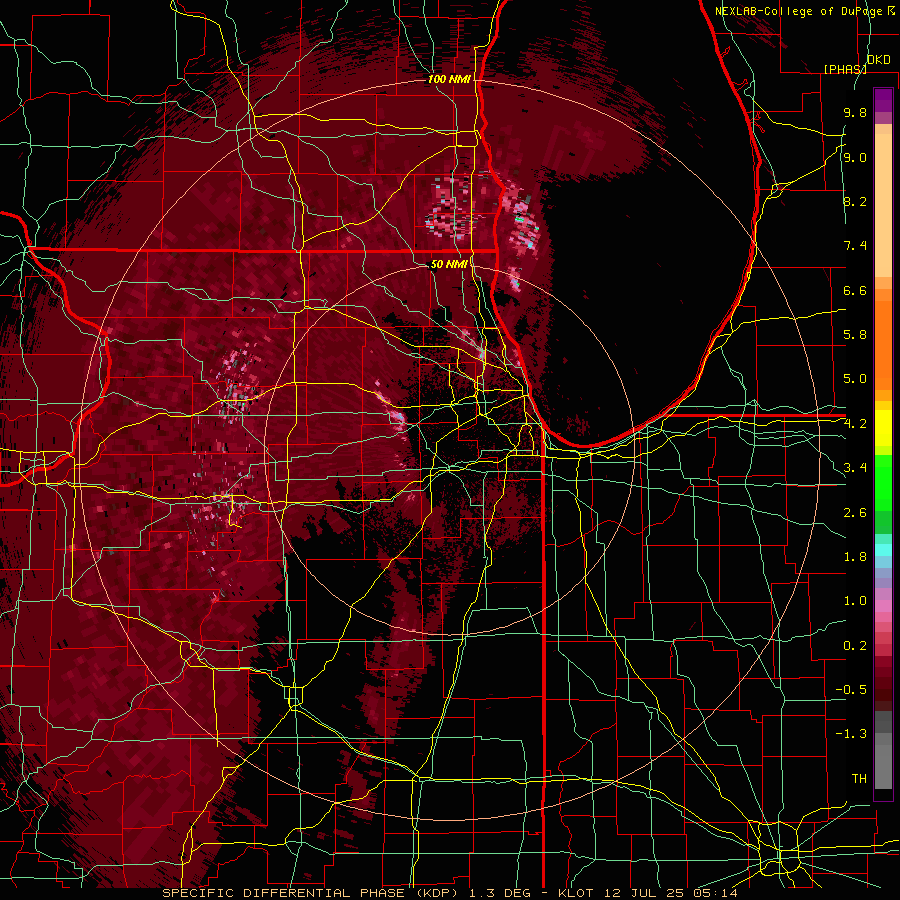Click the "2.6" legend value

[x=855, y=513]
